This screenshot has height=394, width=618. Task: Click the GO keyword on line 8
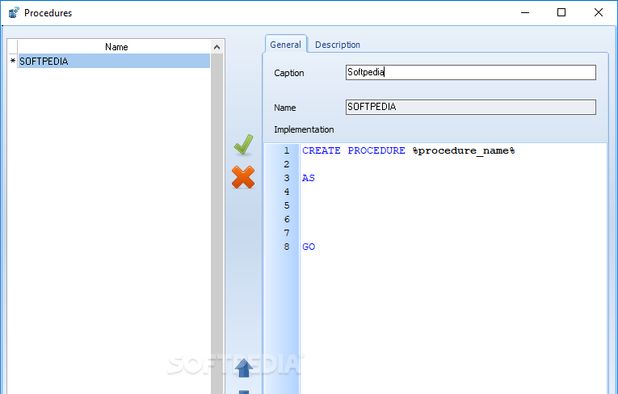(308, 247)
